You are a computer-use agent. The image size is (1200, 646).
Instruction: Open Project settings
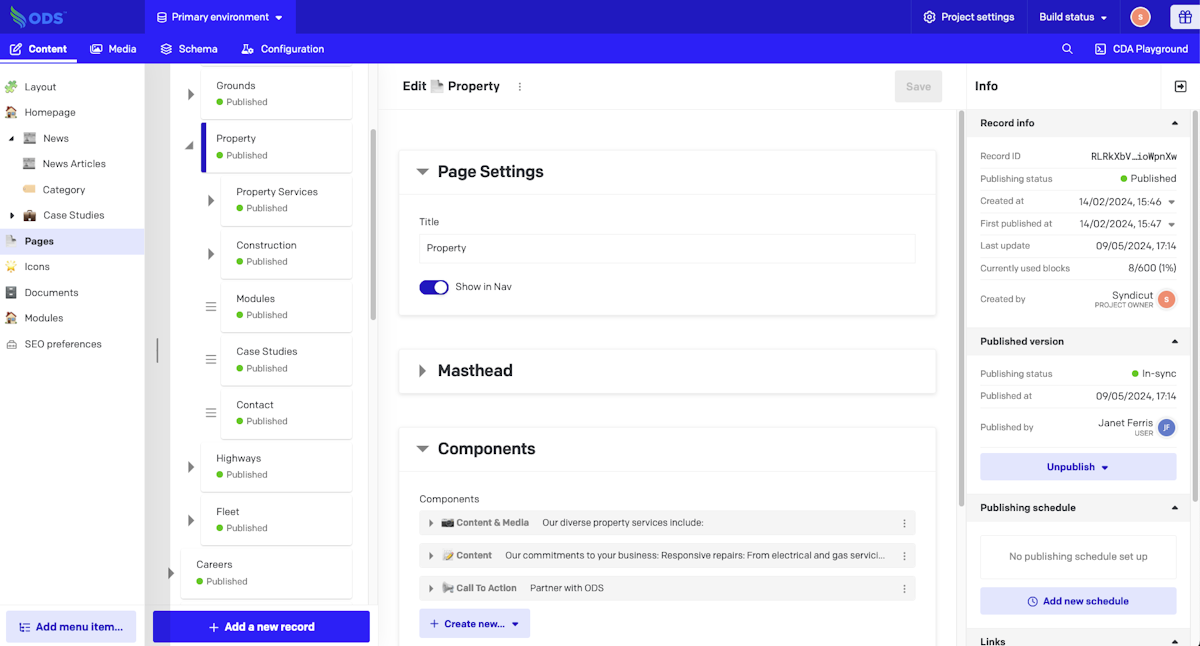tap(968, 17)
